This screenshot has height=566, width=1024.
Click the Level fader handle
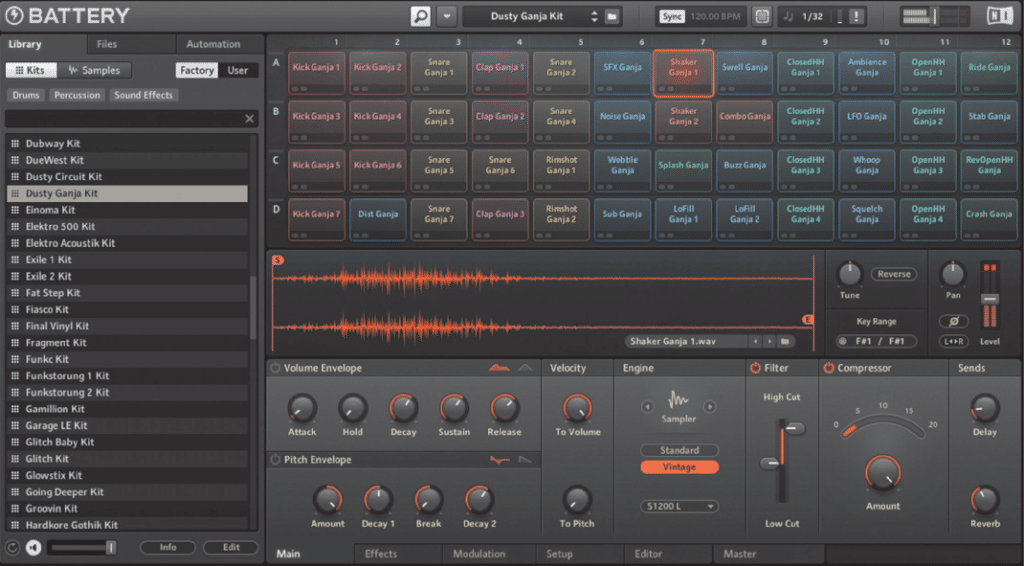tap(989, 299)
